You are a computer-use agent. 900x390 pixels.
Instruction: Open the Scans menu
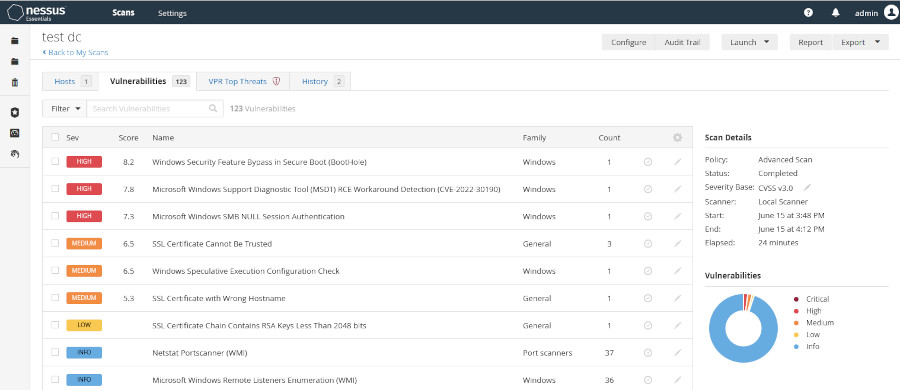(x=123, y=13)
